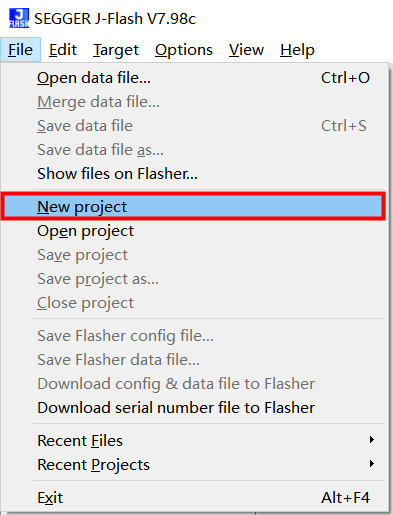Expand the Recent Projects submenu
The image size is (393, 515).
click(x=194, y=465)
